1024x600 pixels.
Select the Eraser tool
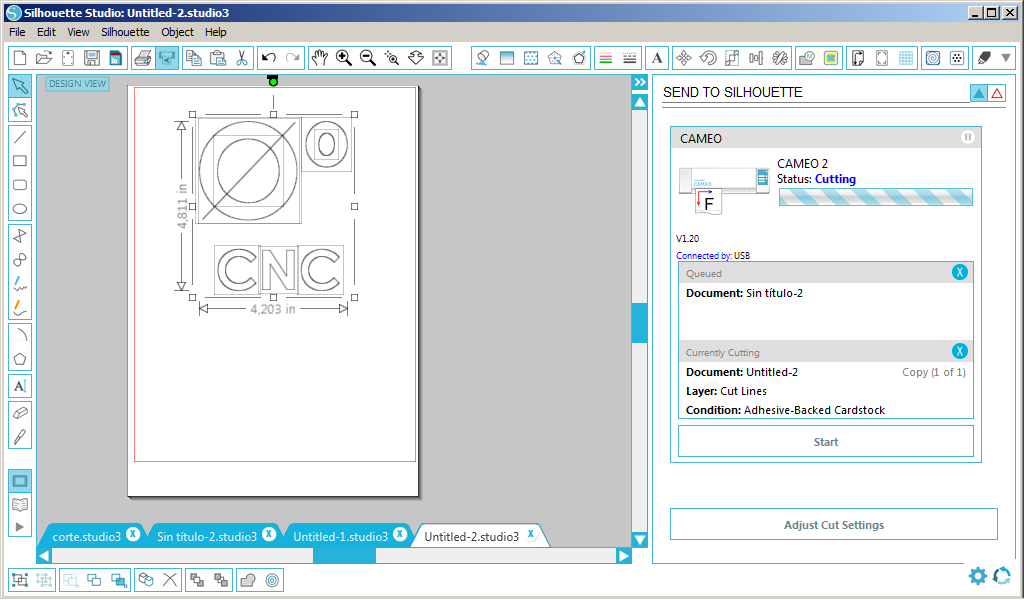point(20,413)
